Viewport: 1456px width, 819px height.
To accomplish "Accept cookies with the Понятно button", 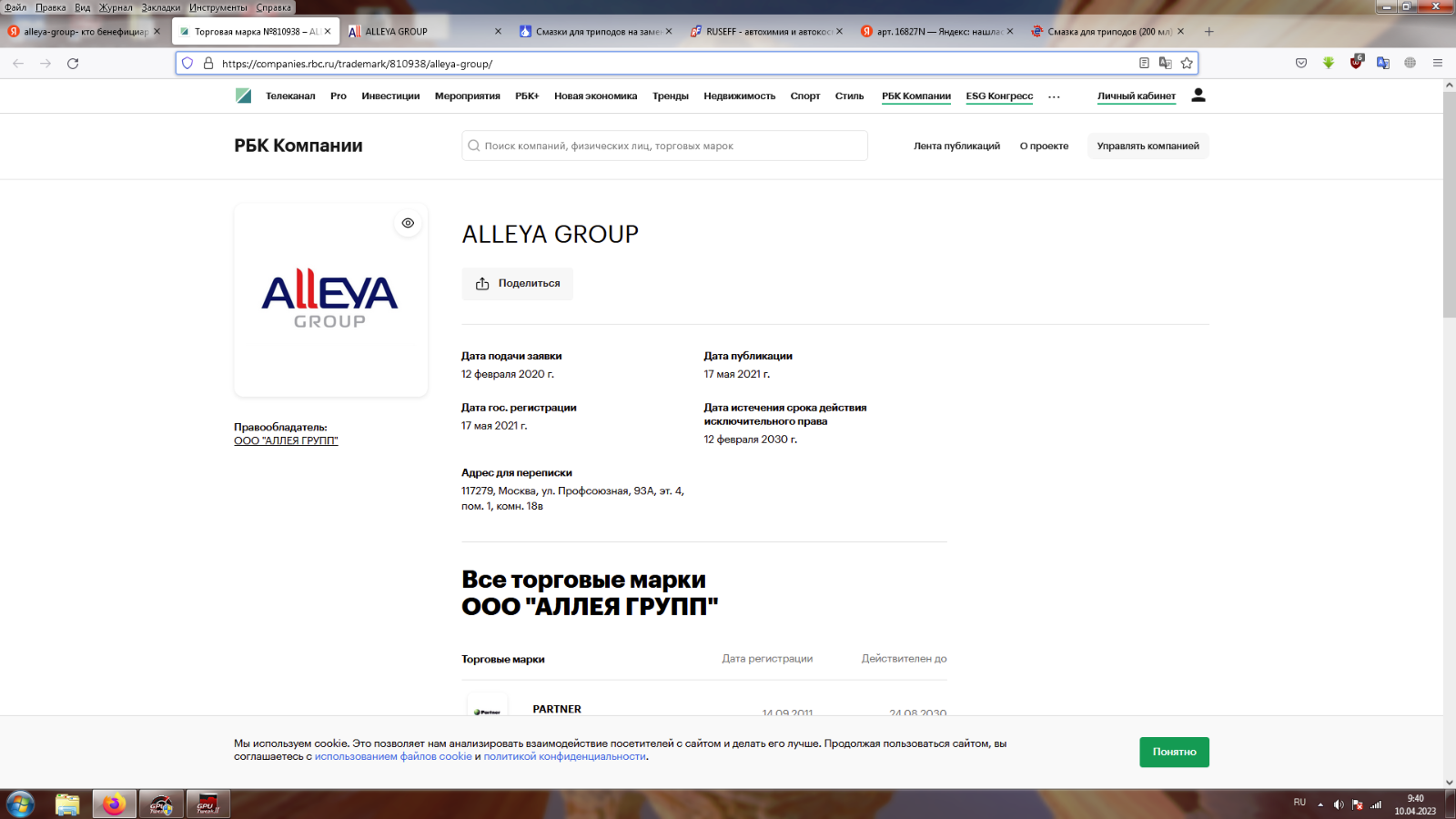I will coord(1174,752).
